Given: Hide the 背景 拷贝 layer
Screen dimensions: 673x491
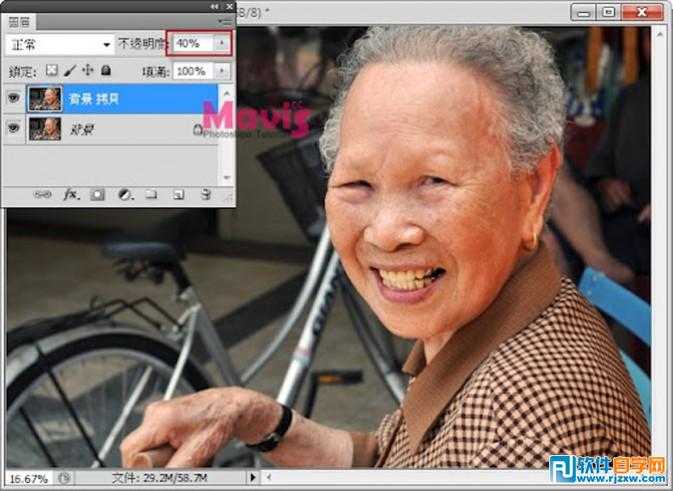Looking at the screenshot, I should 13,98.
